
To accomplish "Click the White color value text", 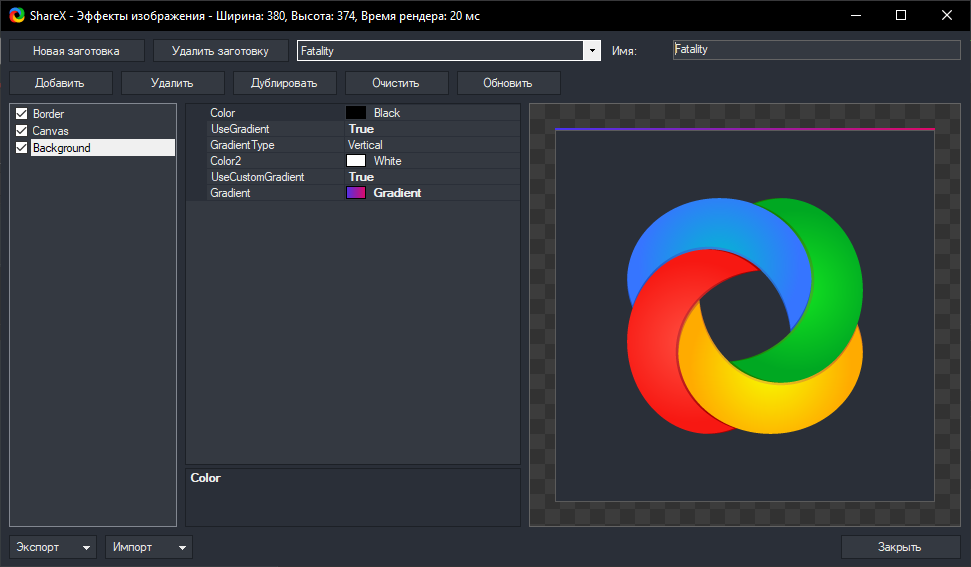I will [x=388, y=161].
